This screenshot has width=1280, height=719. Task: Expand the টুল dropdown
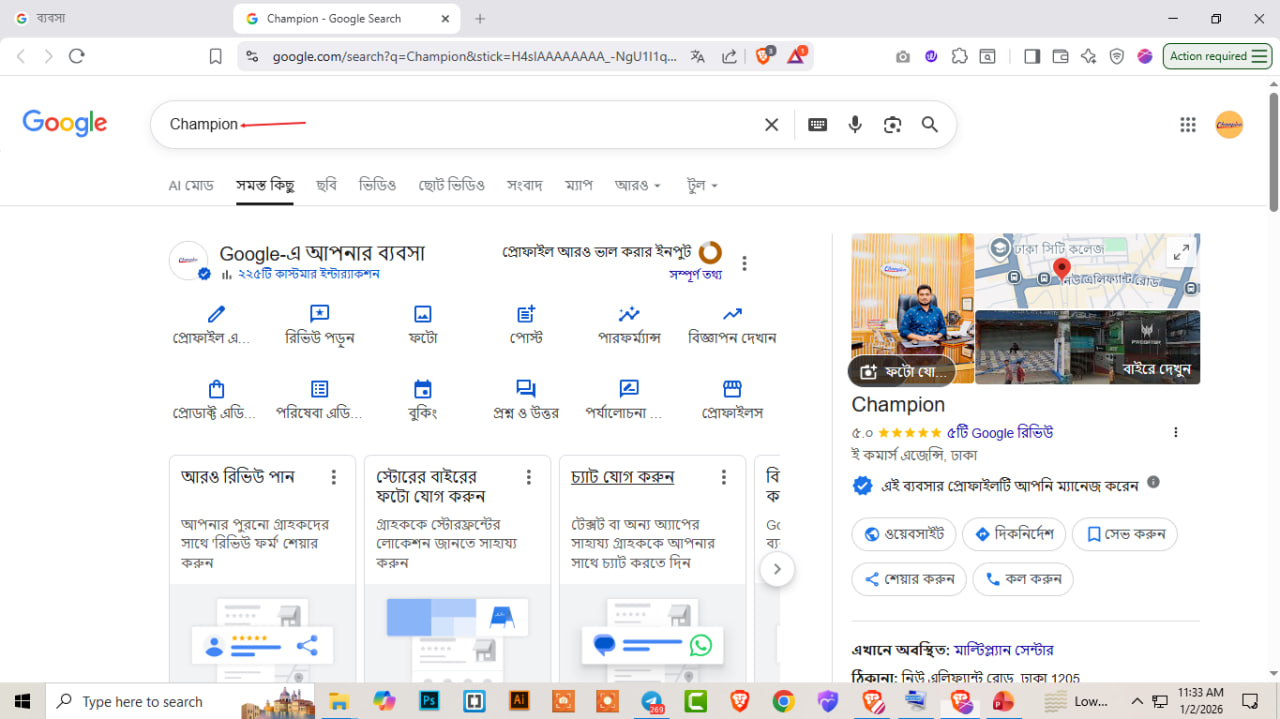click(x=702, y=185)
